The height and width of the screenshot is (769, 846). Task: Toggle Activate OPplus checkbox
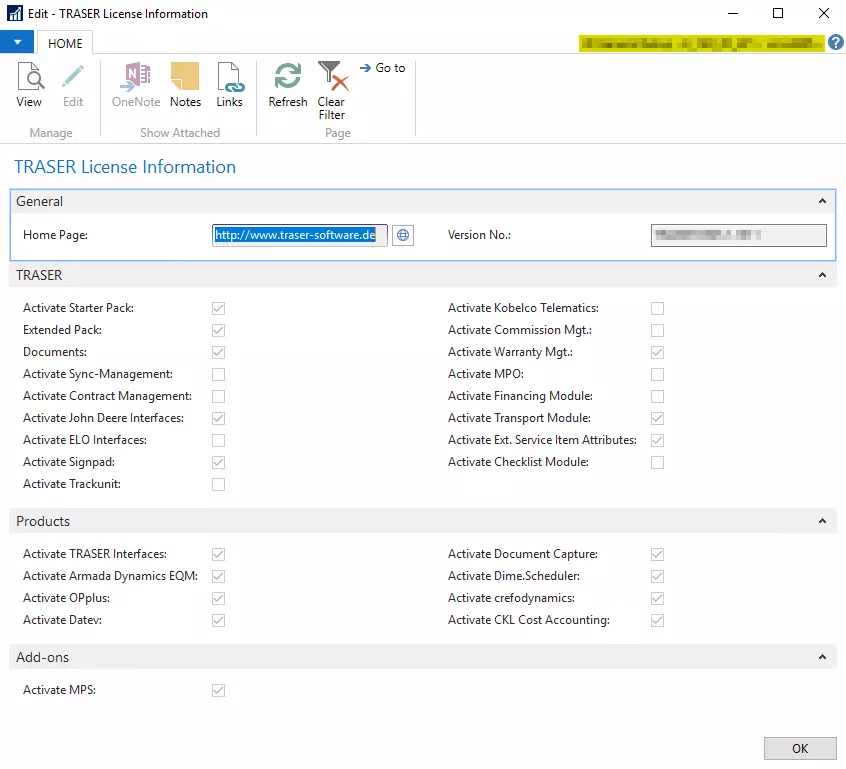[219, 598]
